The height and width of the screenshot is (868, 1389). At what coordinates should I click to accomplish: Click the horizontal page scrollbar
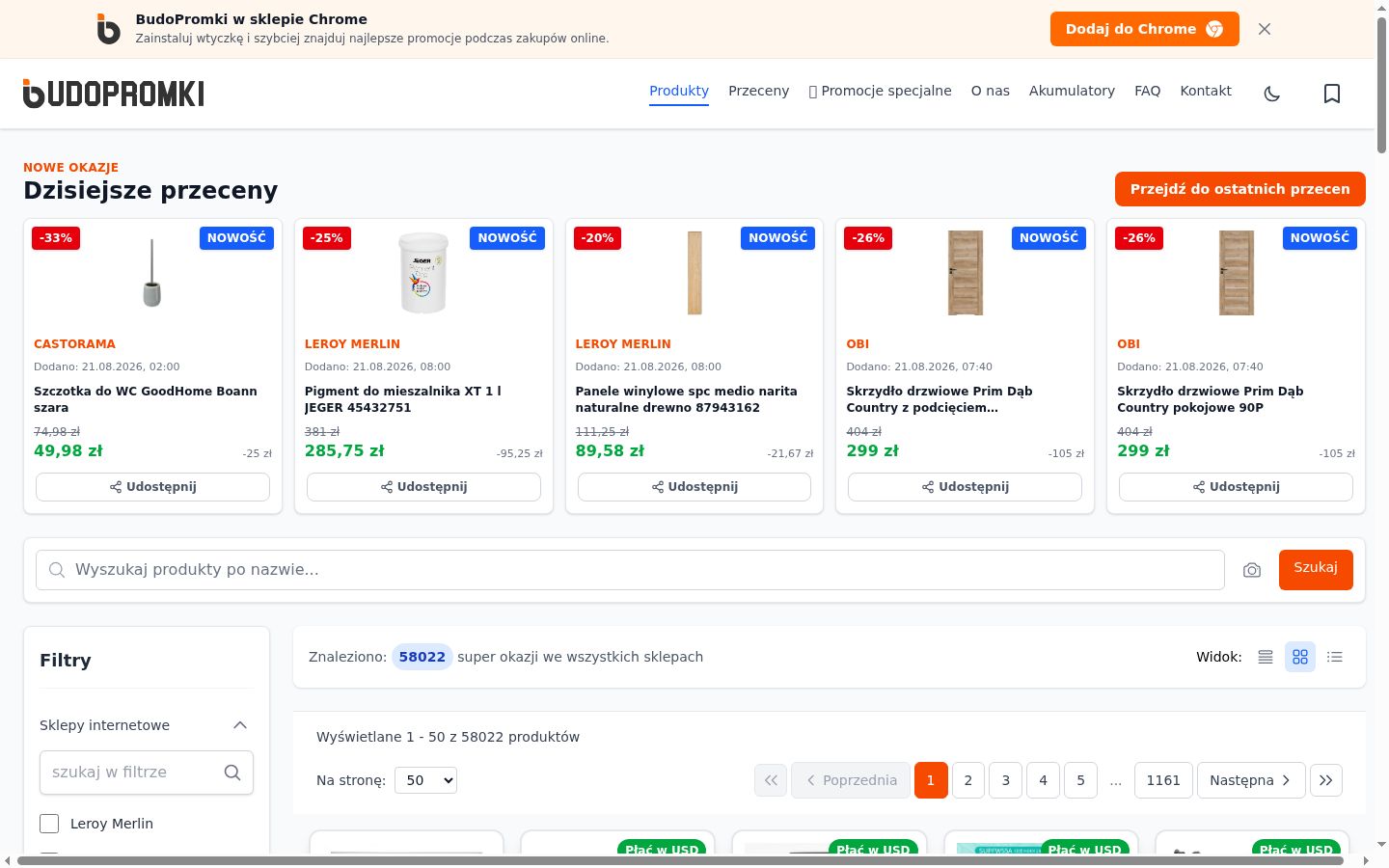(680, 860)
